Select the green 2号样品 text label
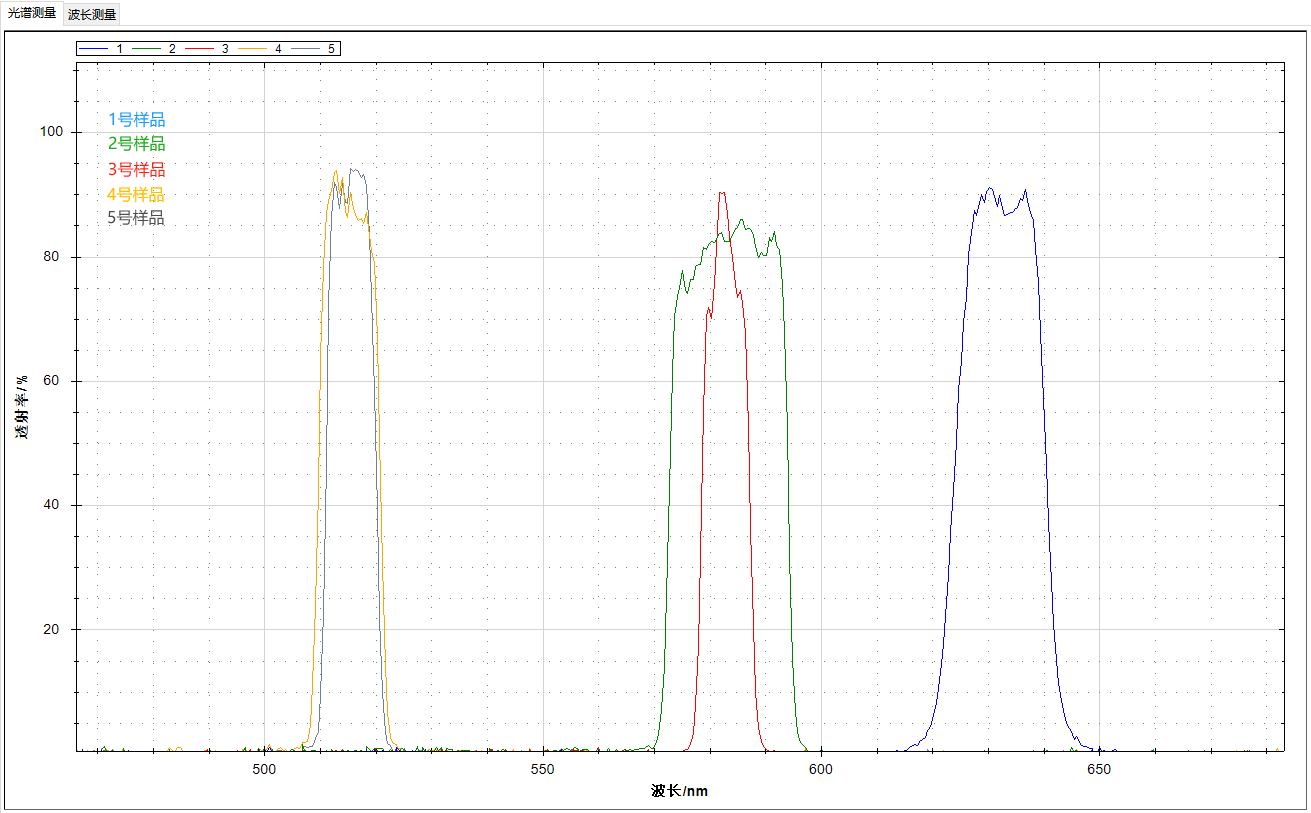This screenshot has height=813, width=1311. pos(136,144)
